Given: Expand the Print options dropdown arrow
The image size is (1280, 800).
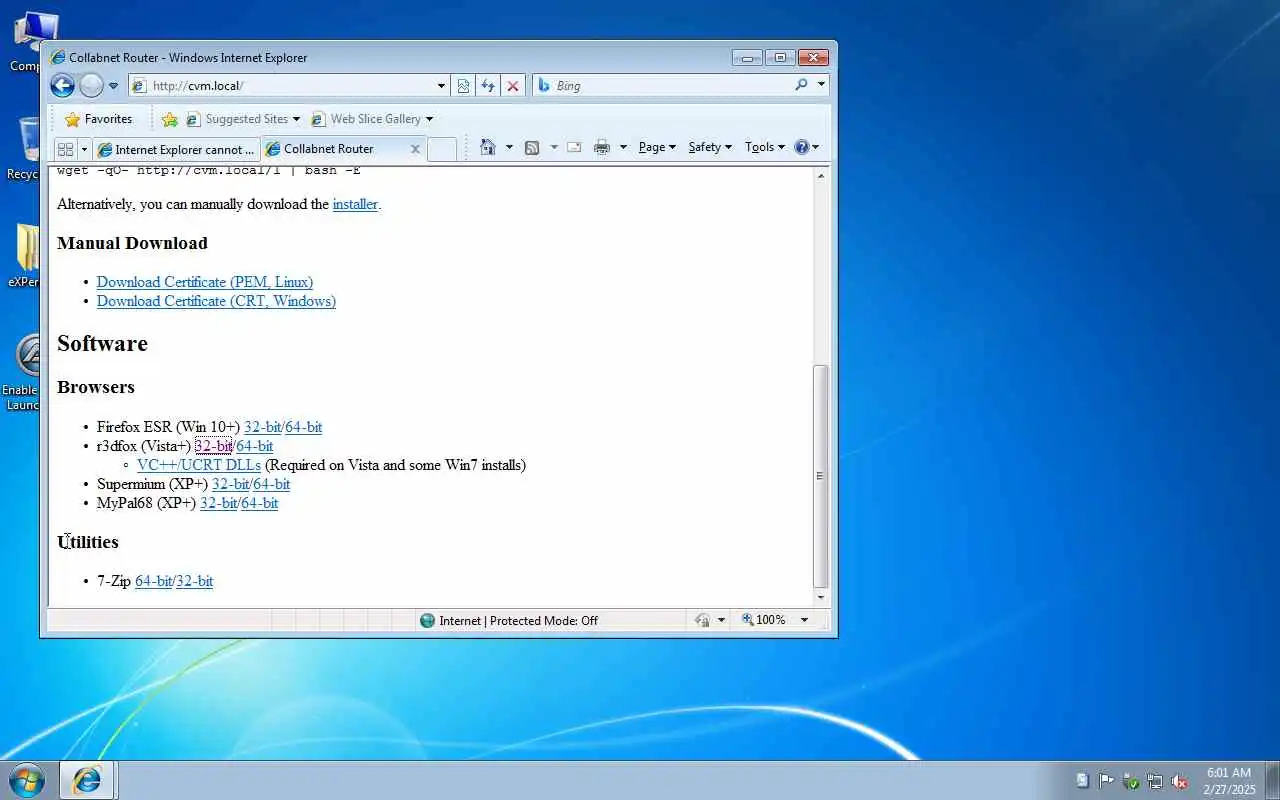Looking at the screenshot, I should pos(623,147).
